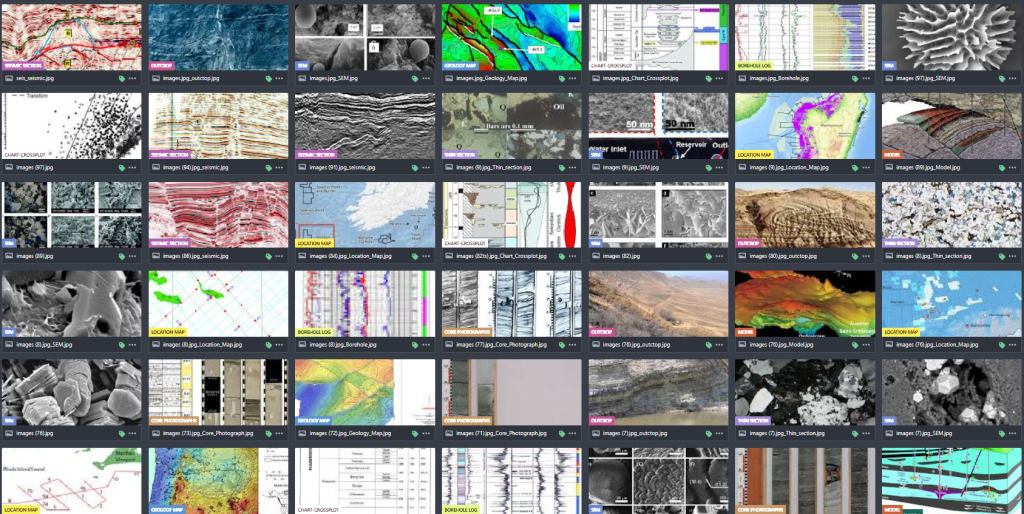The height and width of the screenshot is (514, 1024).
Task: Click the file name images (91).jpg_seismic.jpg
Action: (340, 166)
